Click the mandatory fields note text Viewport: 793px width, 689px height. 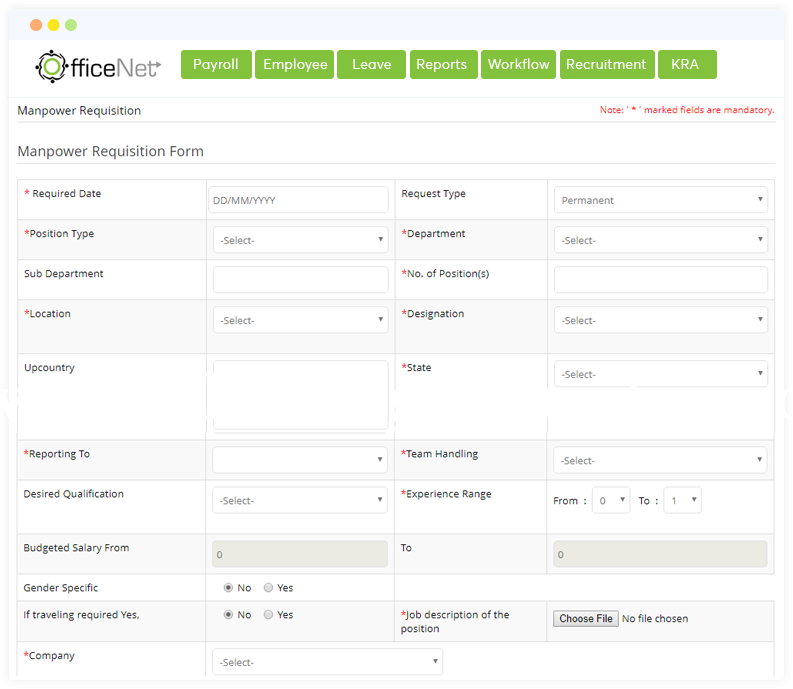tap(687, 110)
